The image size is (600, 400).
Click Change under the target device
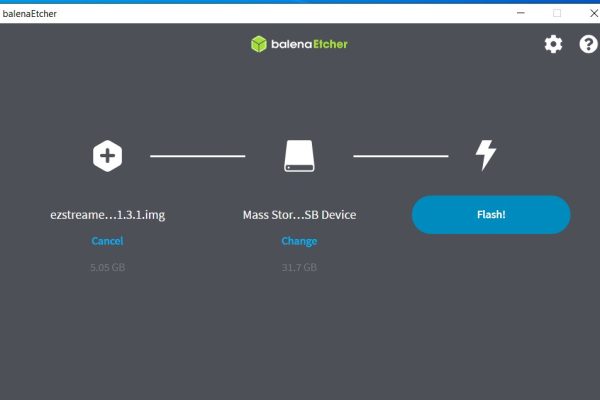[x=299, y=241]
